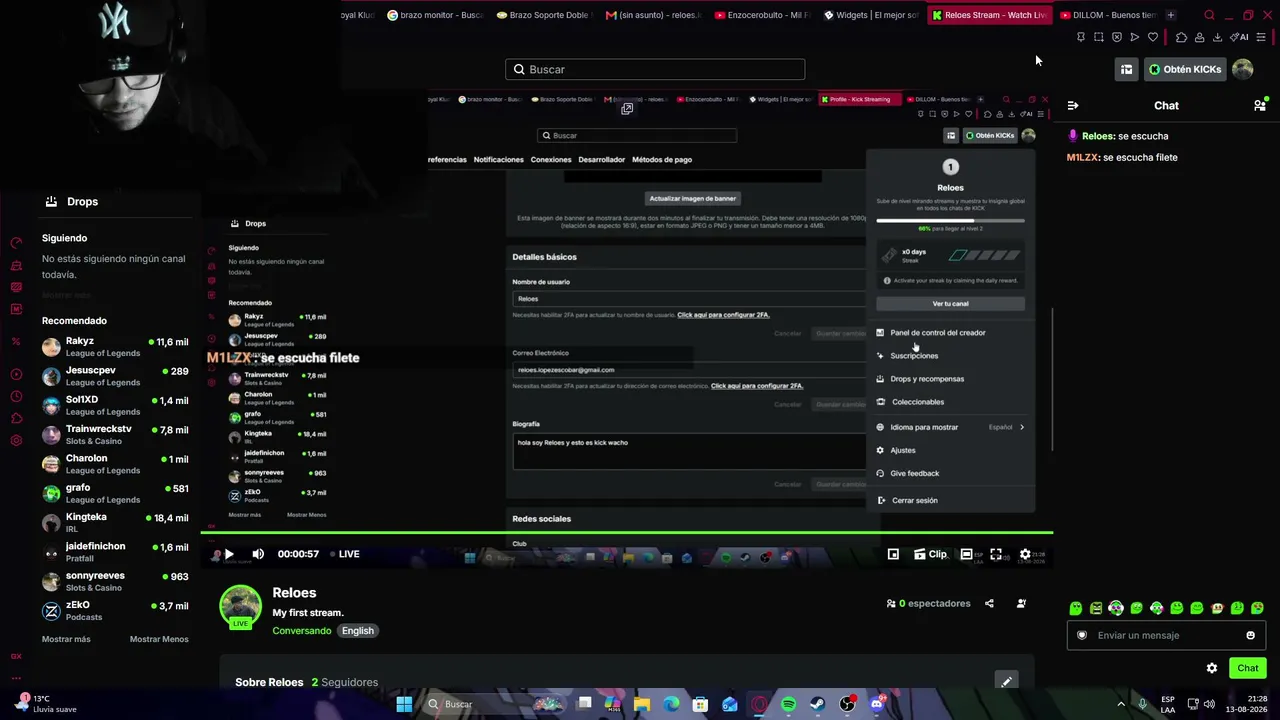Screen dimensions: 1280x720
Task: Open the browser extensions puzzle icon
Action: [x=1181, y=37]
